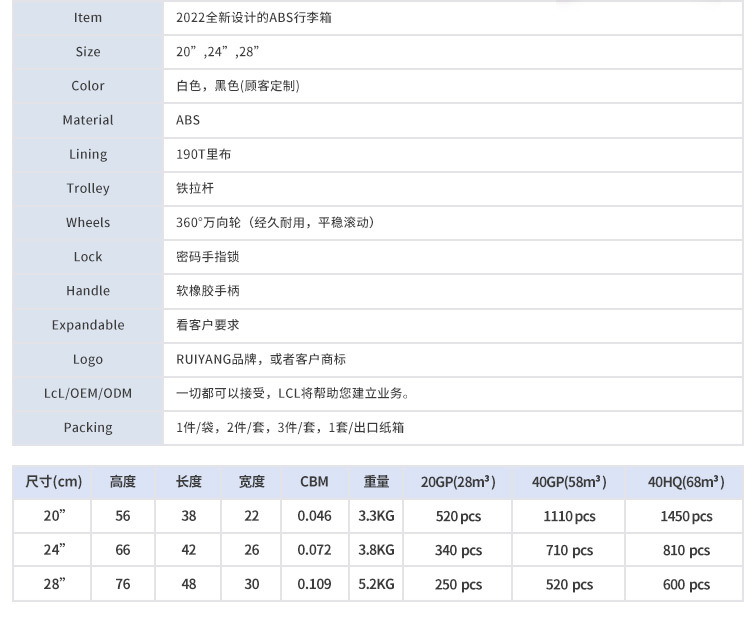Viewport: 750px width, 631px height.
Task: Click the color value '白色，黑色(顾客定制)'
Action: tap(238, 86)
